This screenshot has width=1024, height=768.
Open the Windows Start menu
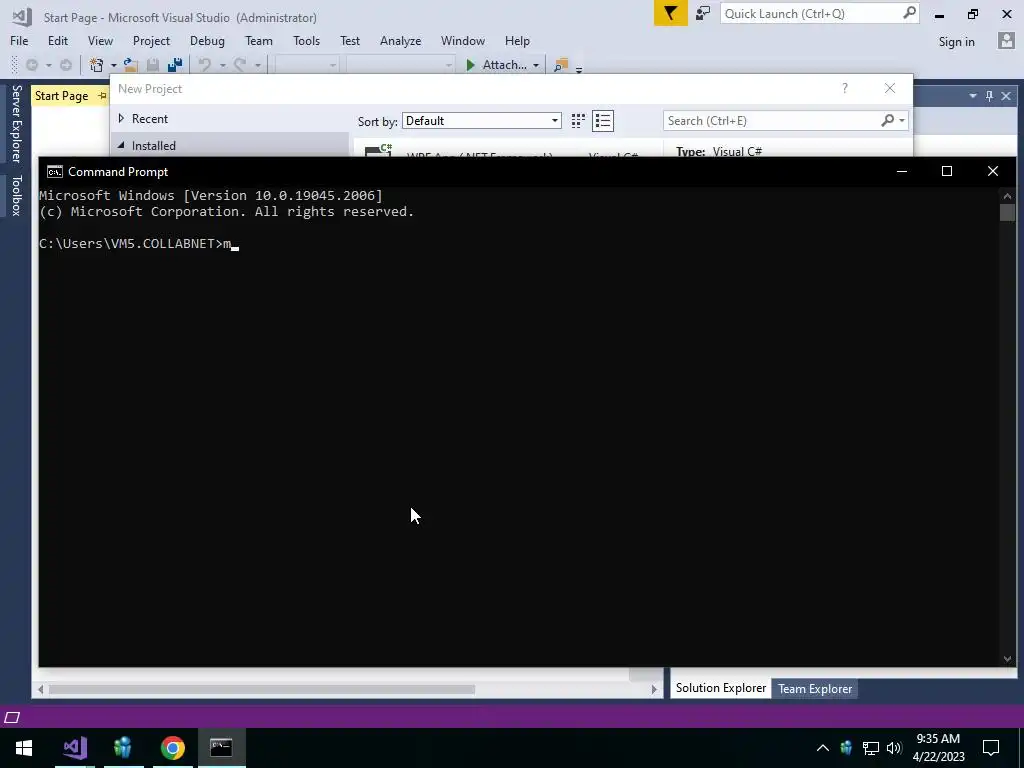click(x=24, y=747)
